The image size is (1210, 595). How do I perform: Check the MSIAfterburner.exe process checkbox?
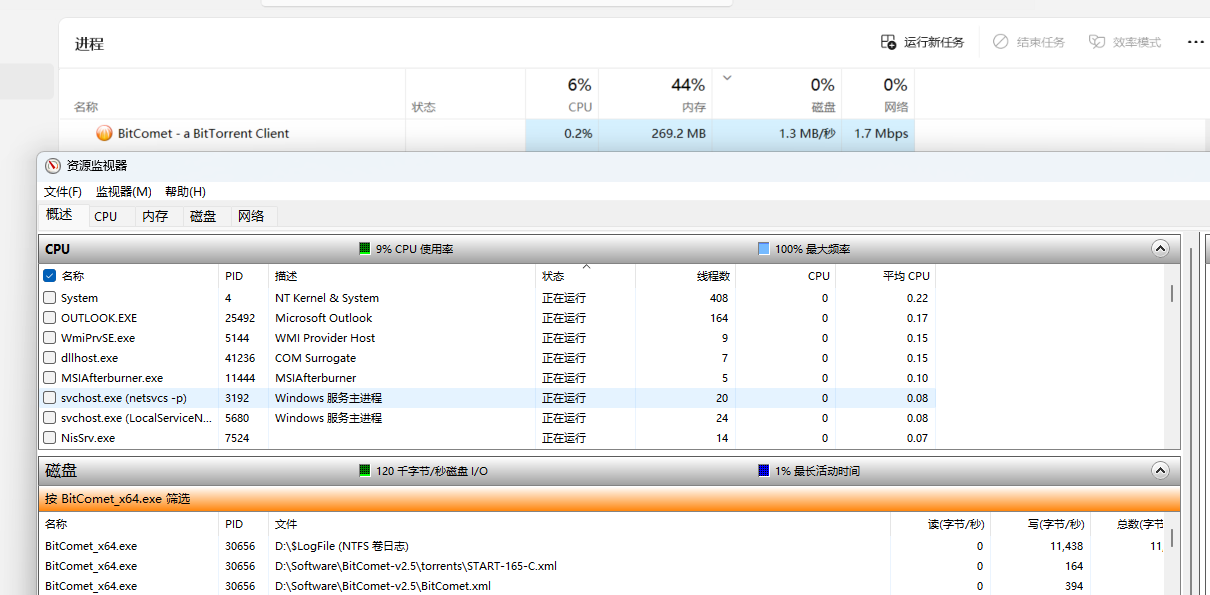tap(50, 377)
